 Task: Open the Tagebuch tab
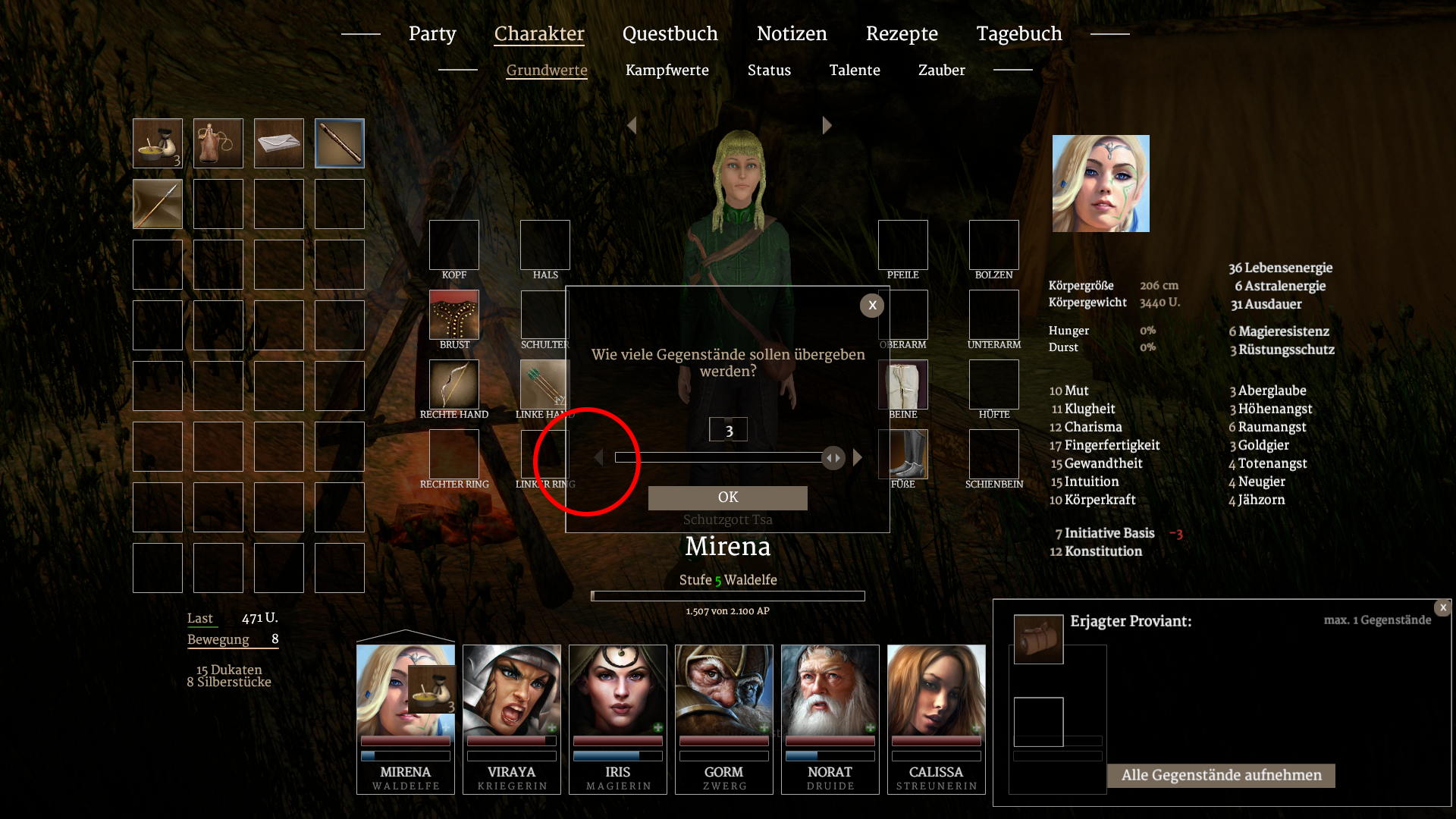(x=1019, y=33)
